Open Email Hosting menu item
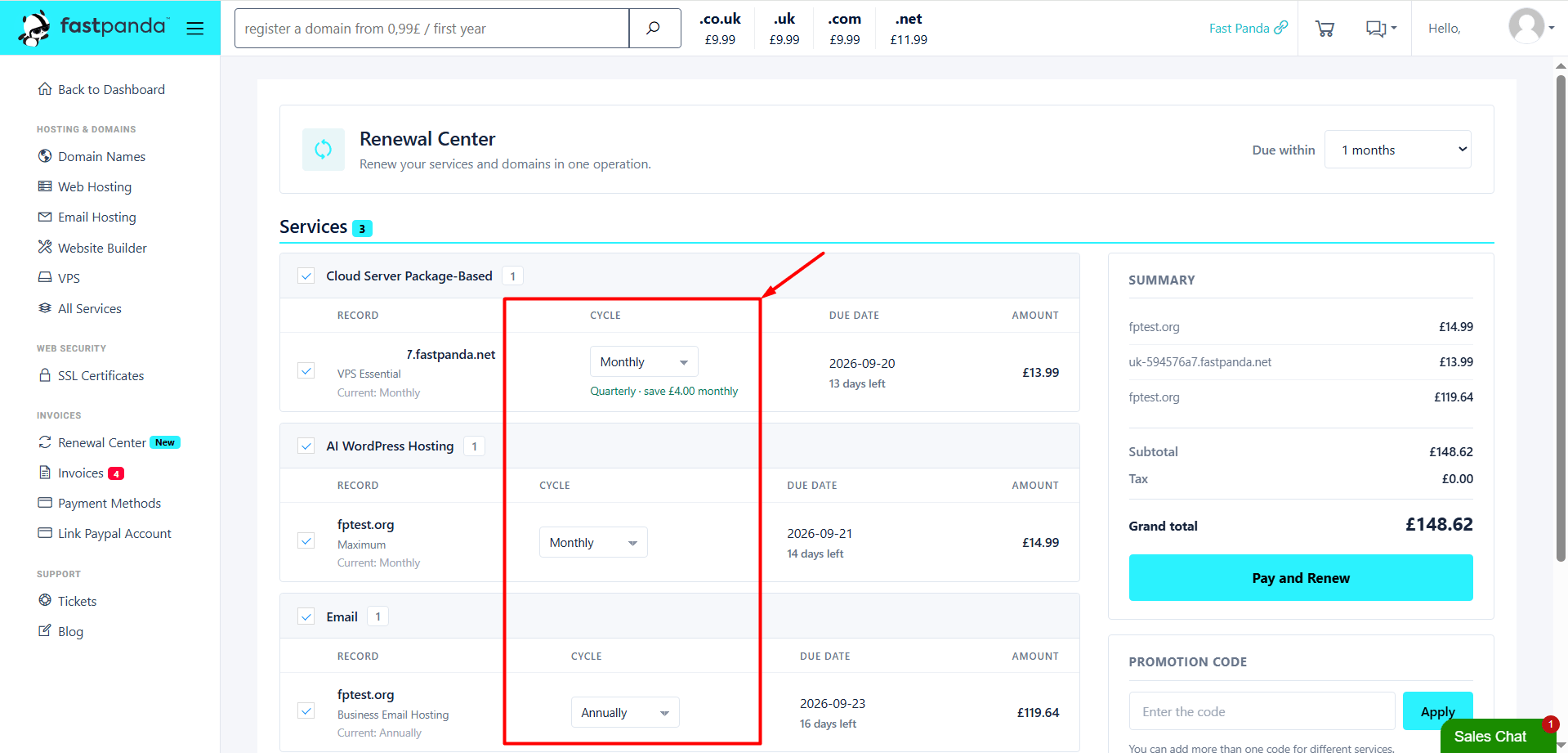Viewport: 1568px width, 753px height. (97, 217)
